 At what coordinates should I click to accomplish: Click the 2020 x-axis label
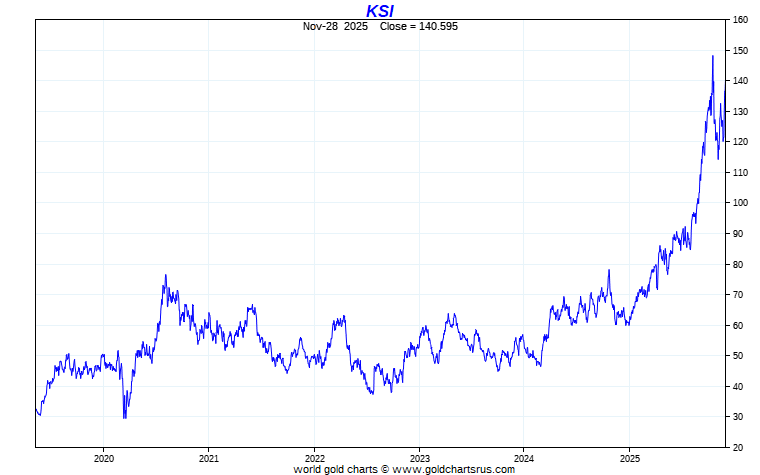click(x=104, y=459)
